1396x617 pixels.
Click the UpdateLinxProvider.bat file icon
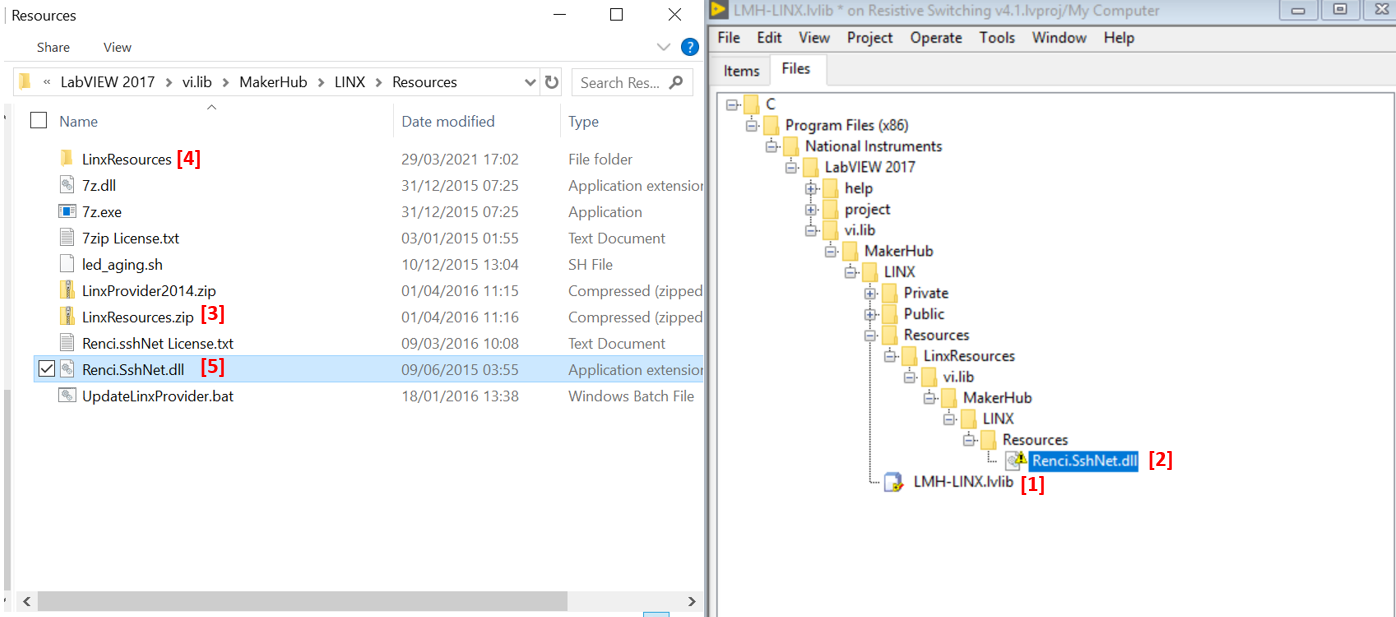pyautogui.click(x=67, y=396)
